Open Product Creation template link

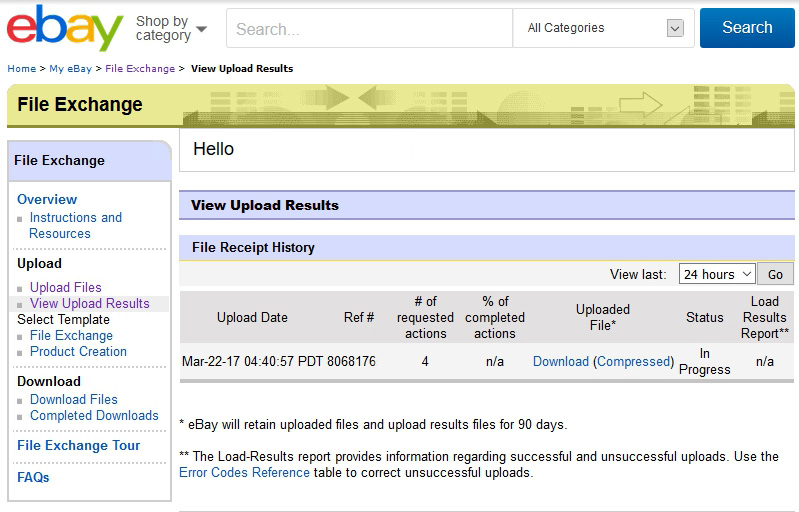point(78,352)
